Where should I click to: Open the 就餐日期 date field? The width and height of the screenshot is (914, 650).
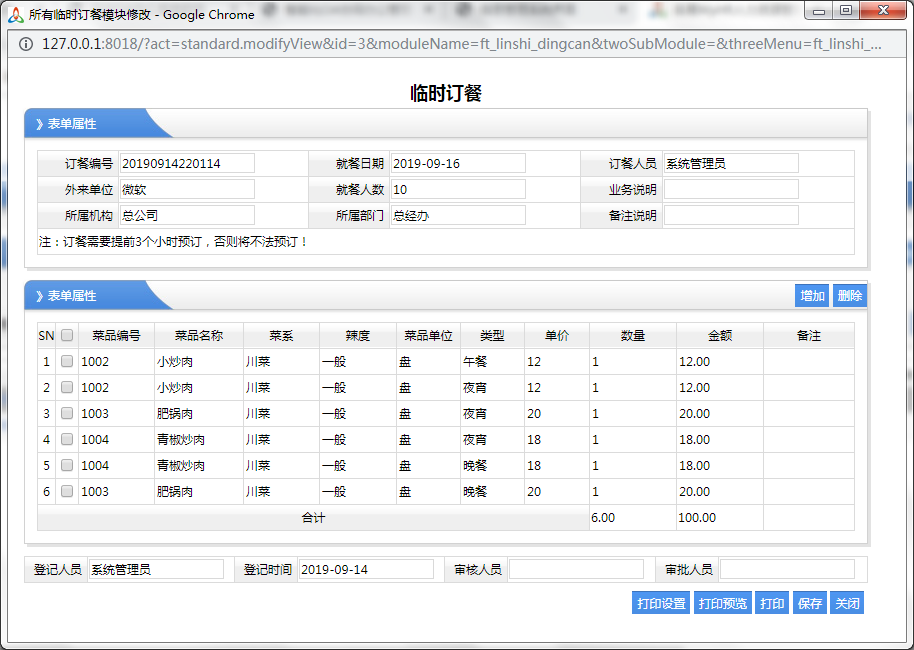[457, 163]
